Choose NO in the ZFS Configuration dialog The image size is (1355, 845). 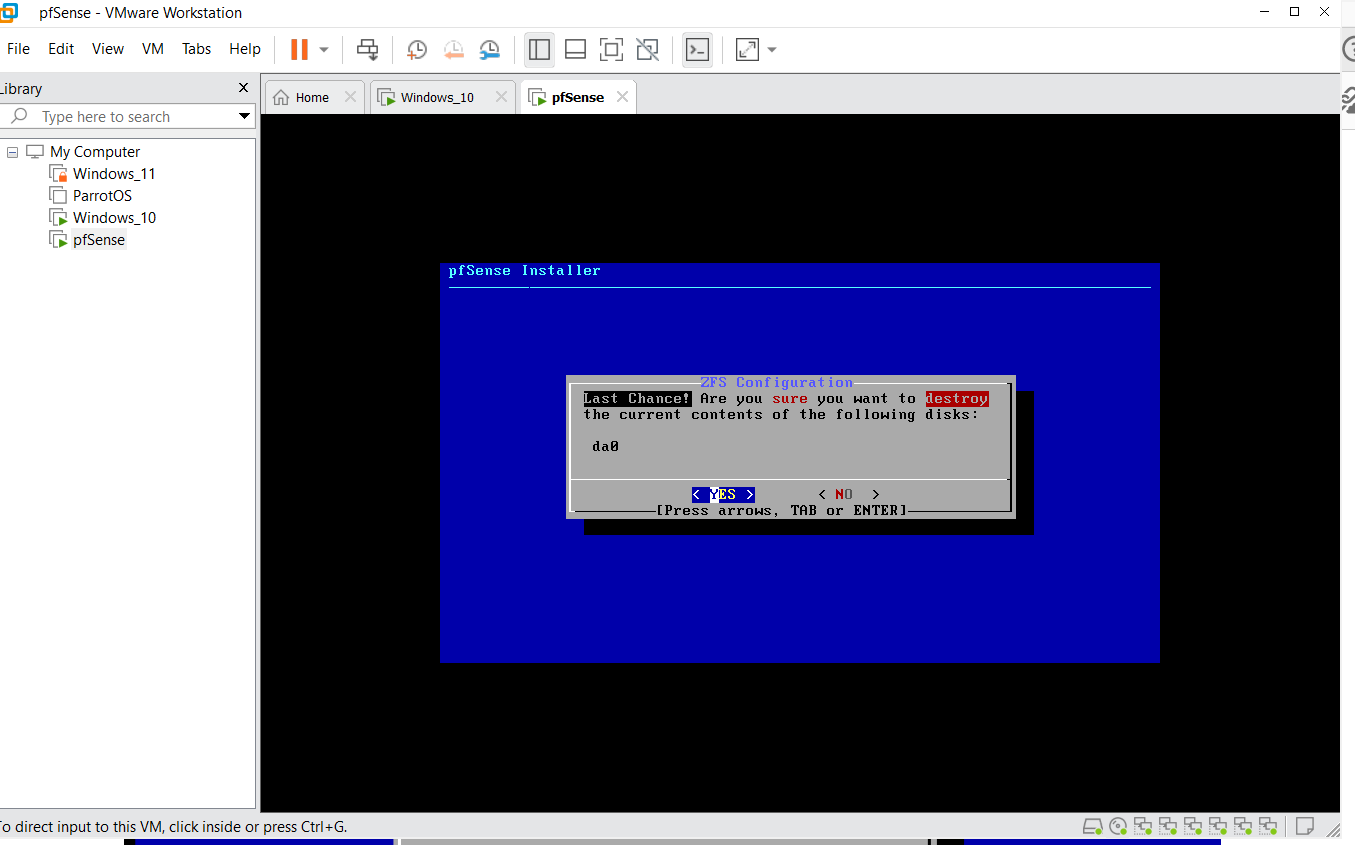click(848, 494)
